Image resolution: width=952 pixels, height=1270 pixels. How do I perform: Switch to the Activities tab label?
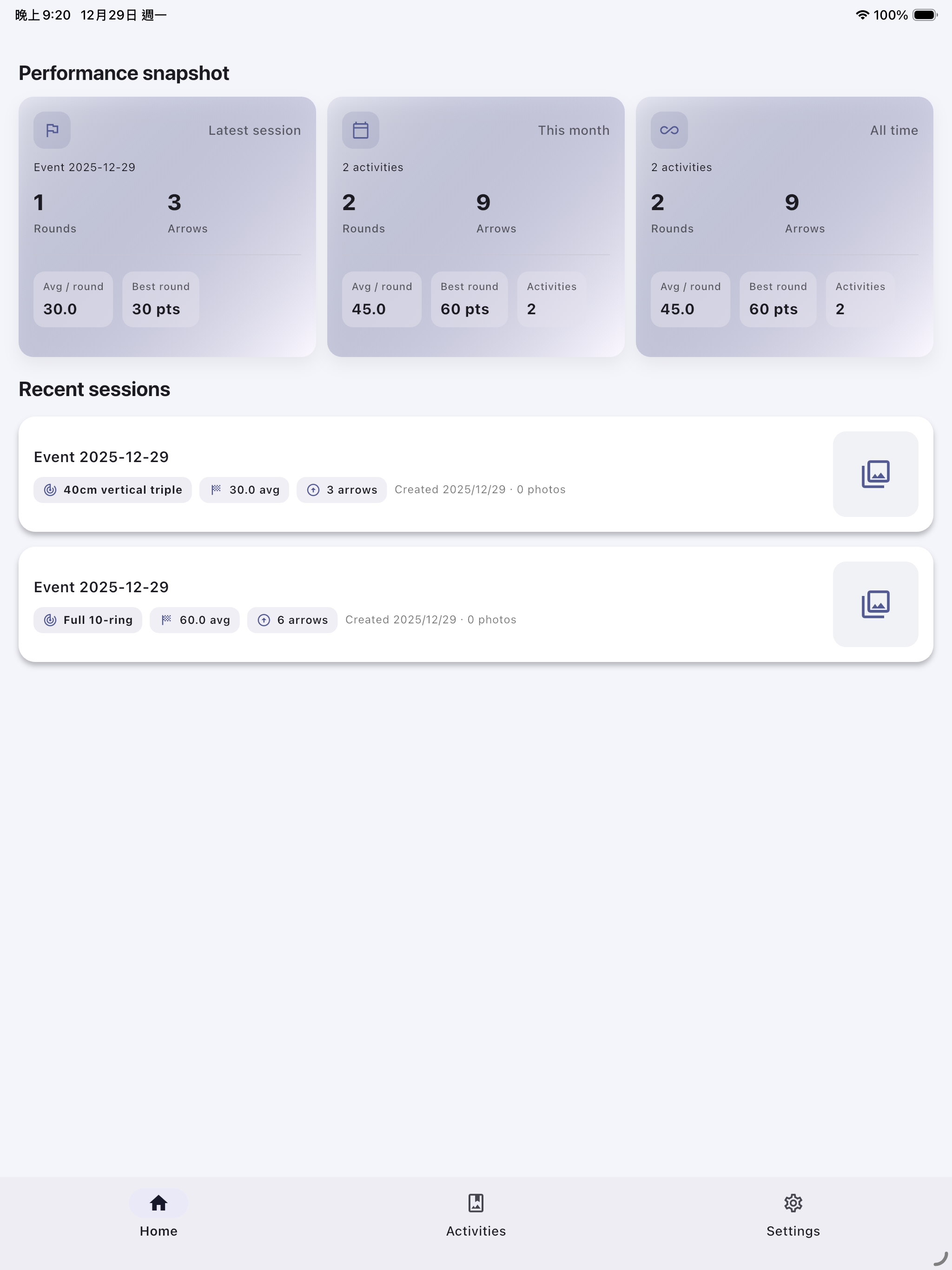476,1231
